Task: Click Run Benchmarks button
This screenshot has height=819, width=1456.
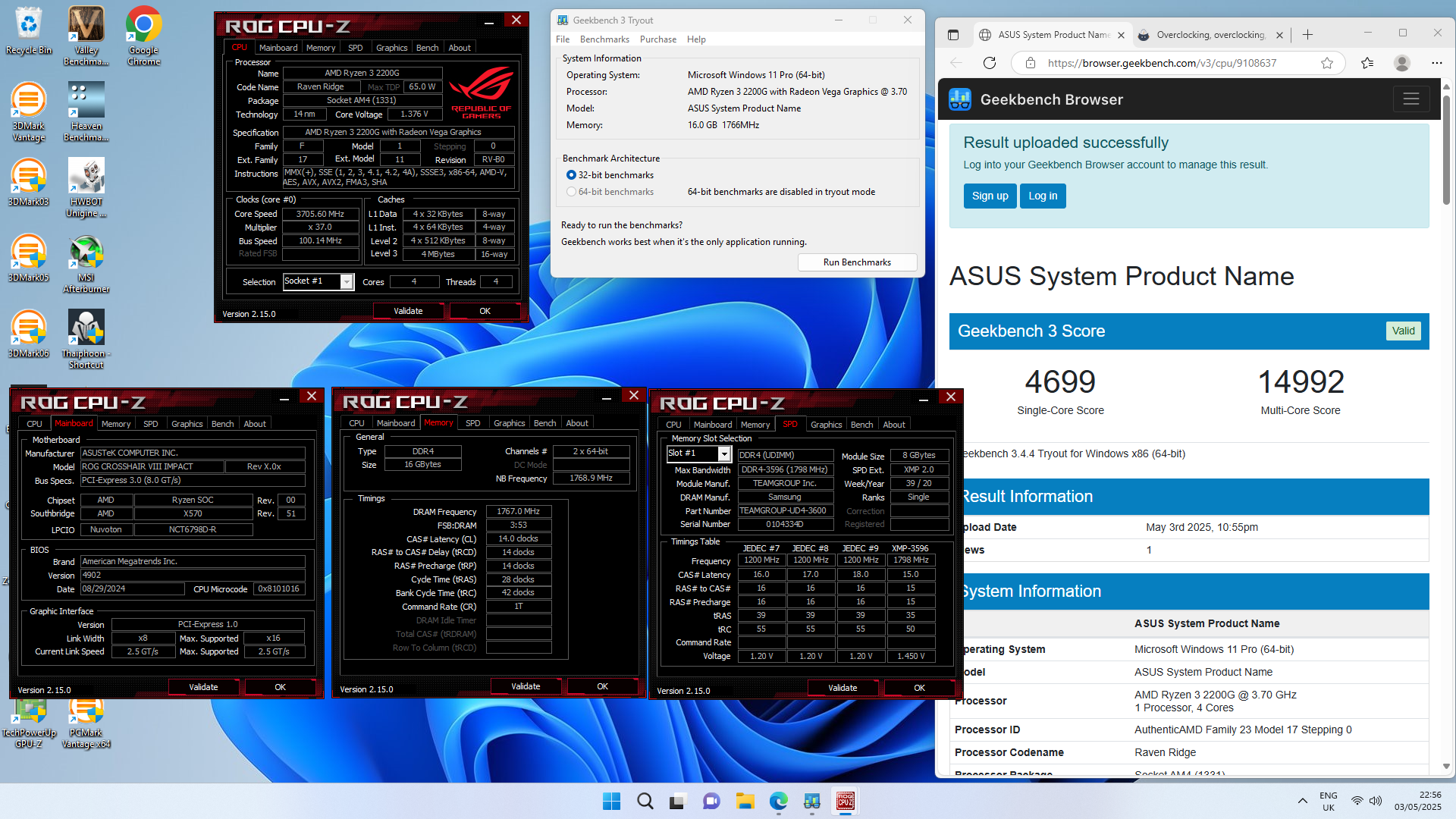Action: (857, 262)
